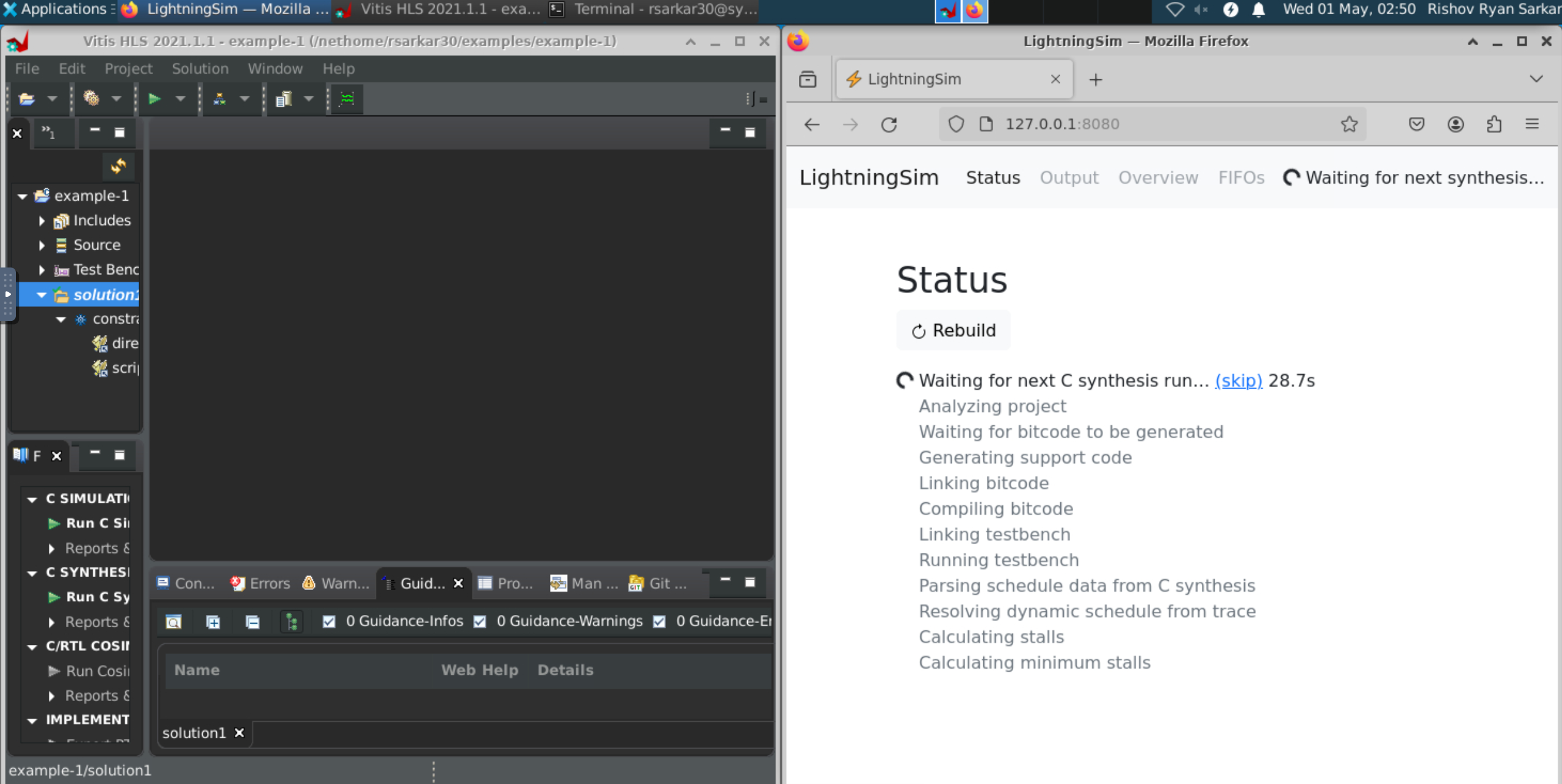Open the FIFOs page in LightningSim
This screenshot has width=1562, height=784.
coord(1241,178)
